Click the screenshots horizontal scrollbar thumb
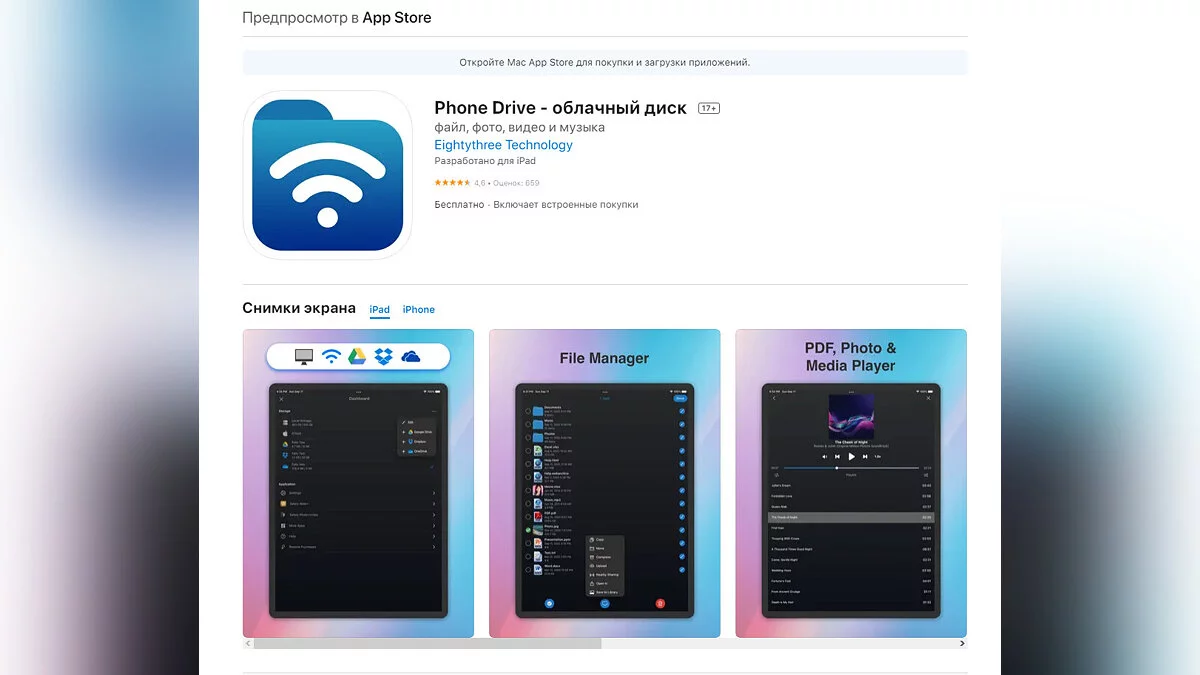 pos(428,644)
